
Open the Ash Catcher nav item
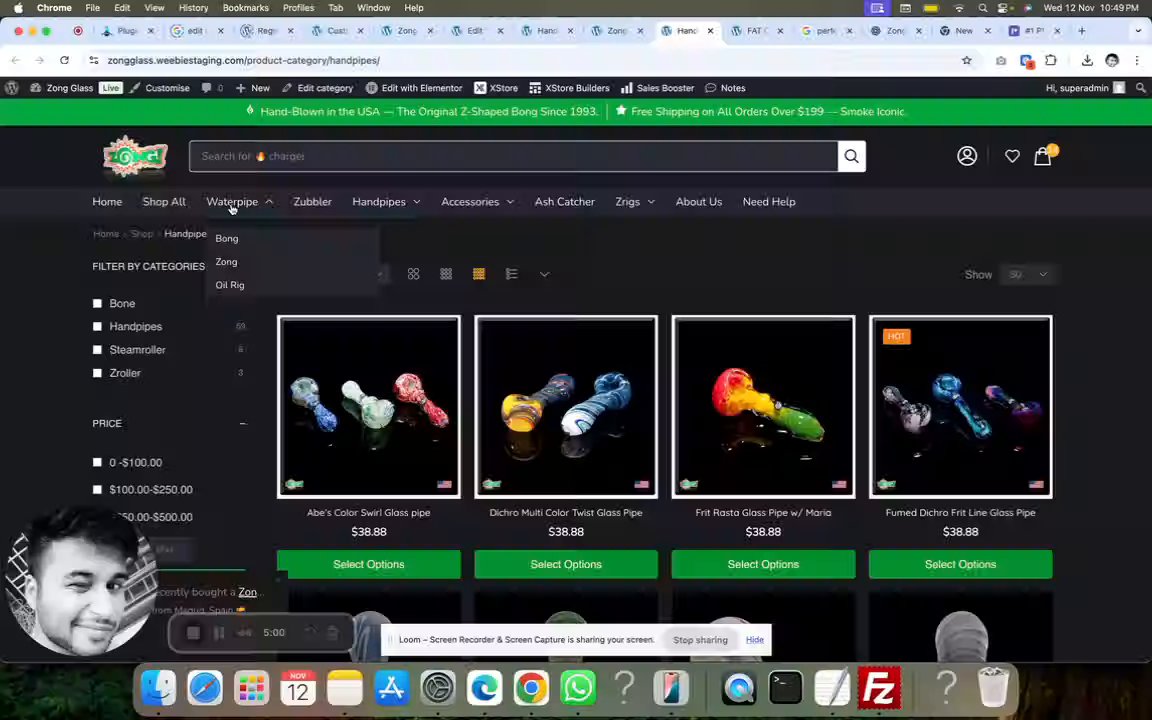point(565,202)
